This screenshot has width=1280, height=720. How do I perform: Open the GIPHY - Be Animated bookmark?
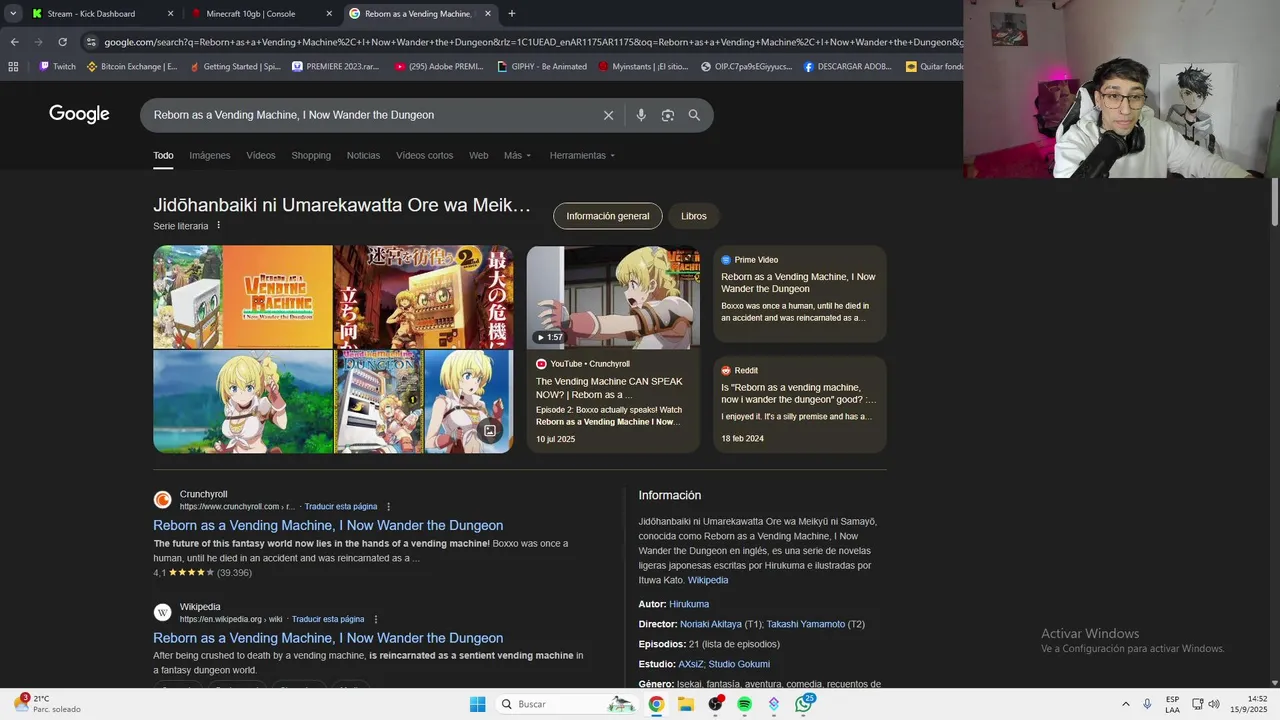pos(542,67)
